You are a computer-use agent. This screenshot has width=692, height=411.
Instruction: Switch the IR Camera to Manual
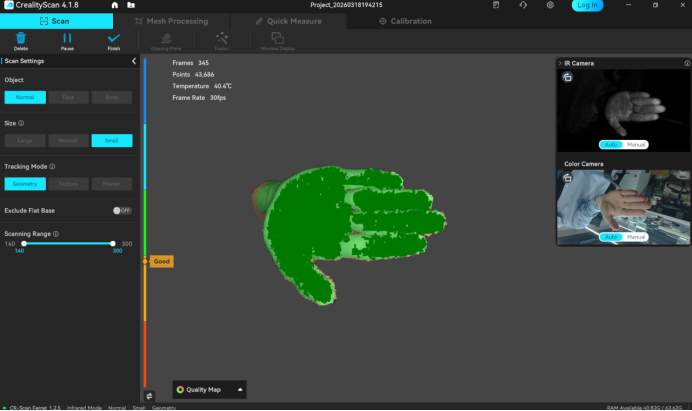(x=636, y=144)
